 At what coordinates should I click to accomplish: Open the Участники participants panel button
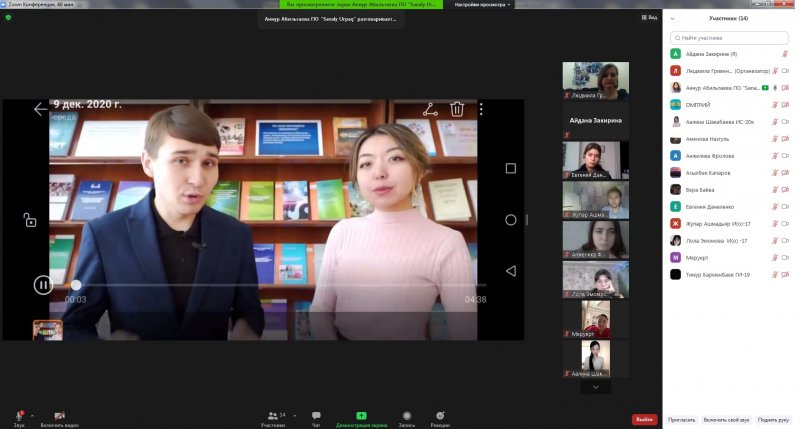275,418
